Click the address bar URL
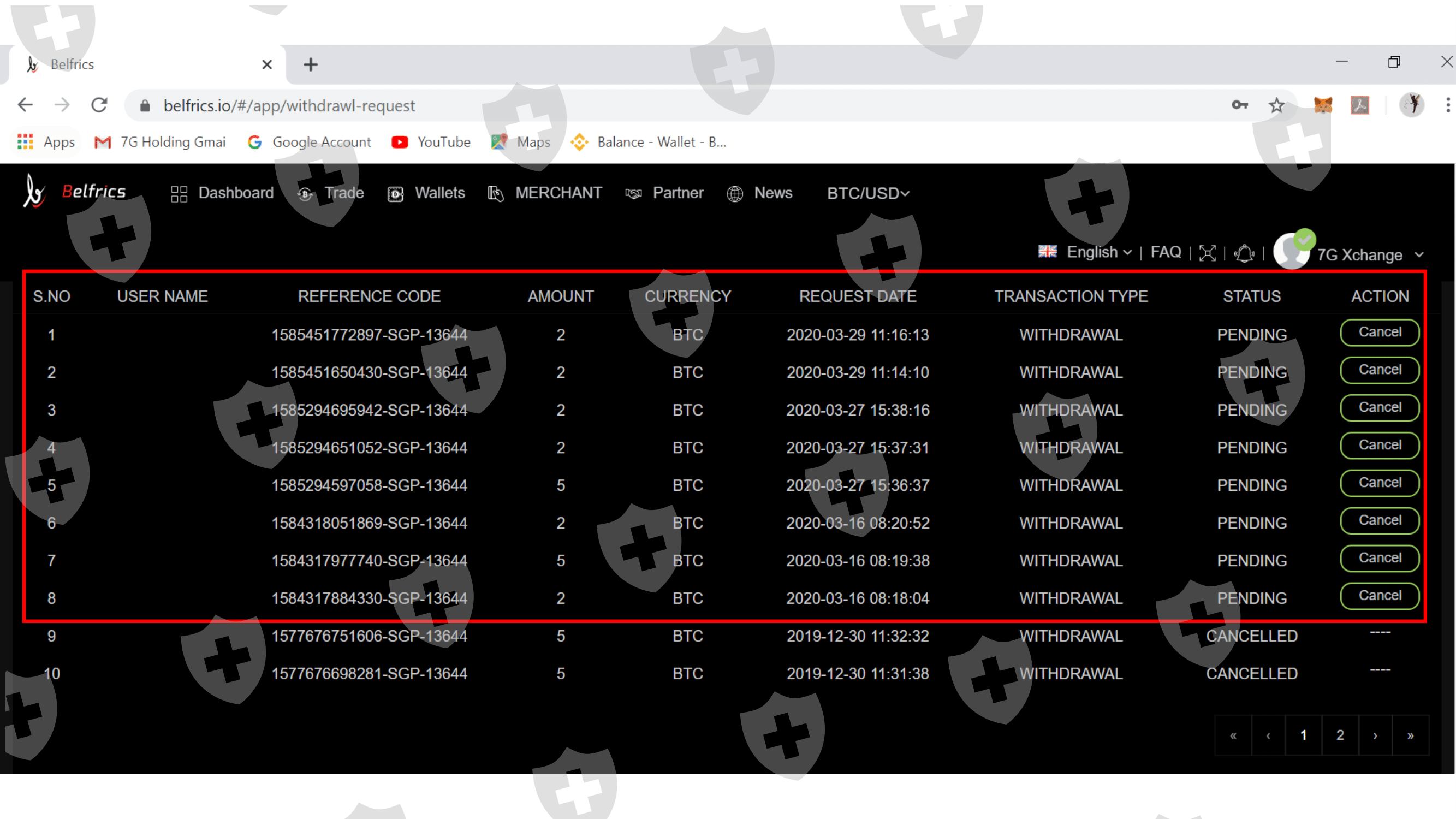Image resolution: width=1456 pixels, height=819 pixels. click(x=289, y=106)
